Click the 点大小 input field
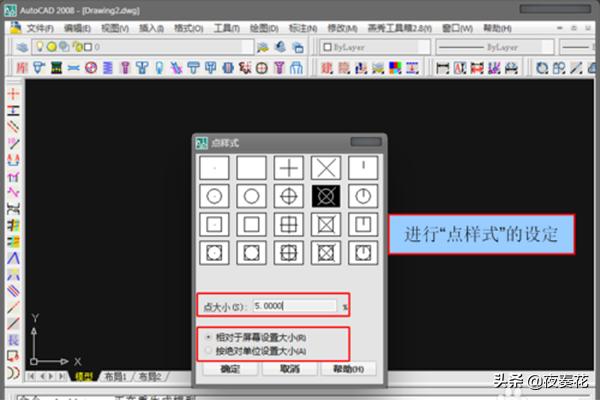Image resolution: width=600 pixels, height=400 pixels. point(294,306)
